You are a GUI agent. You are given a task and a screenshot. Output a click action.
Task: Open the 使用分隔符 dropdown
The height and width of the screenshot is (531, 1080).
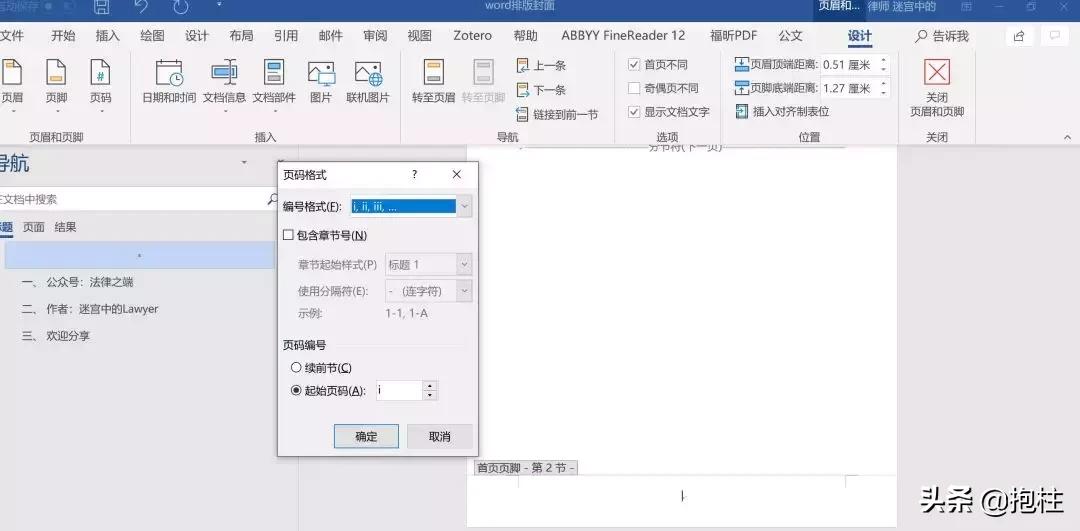(x=465, y=291)
